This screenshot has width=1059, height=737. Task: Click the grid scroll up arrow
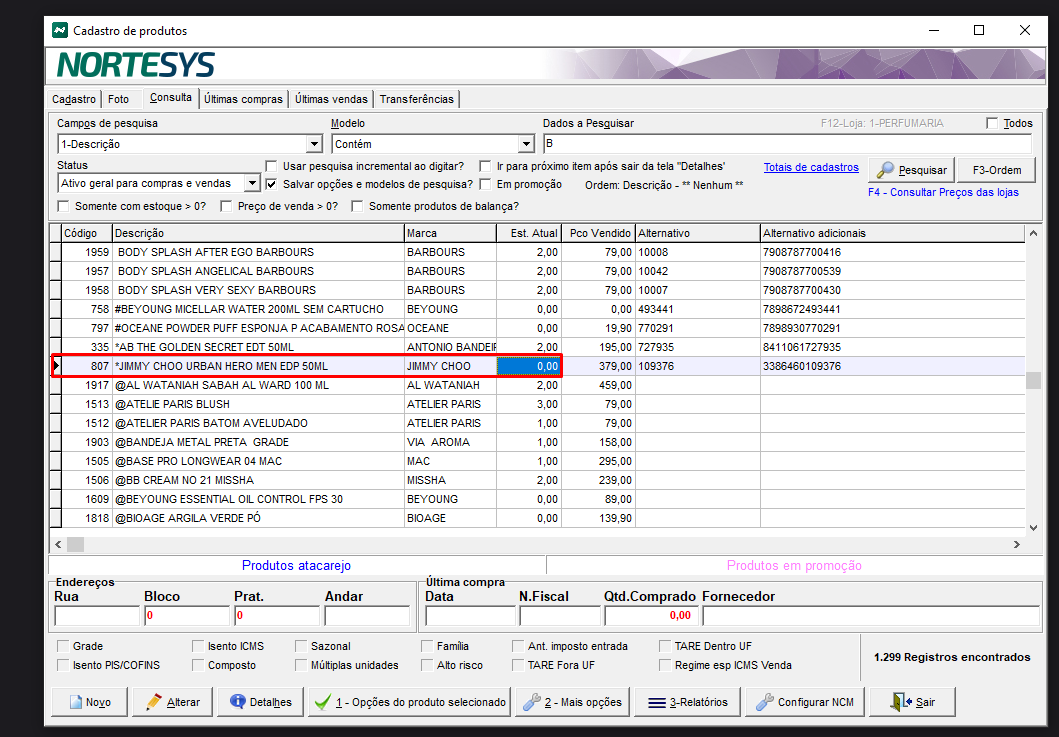(x=1033, y=234)
